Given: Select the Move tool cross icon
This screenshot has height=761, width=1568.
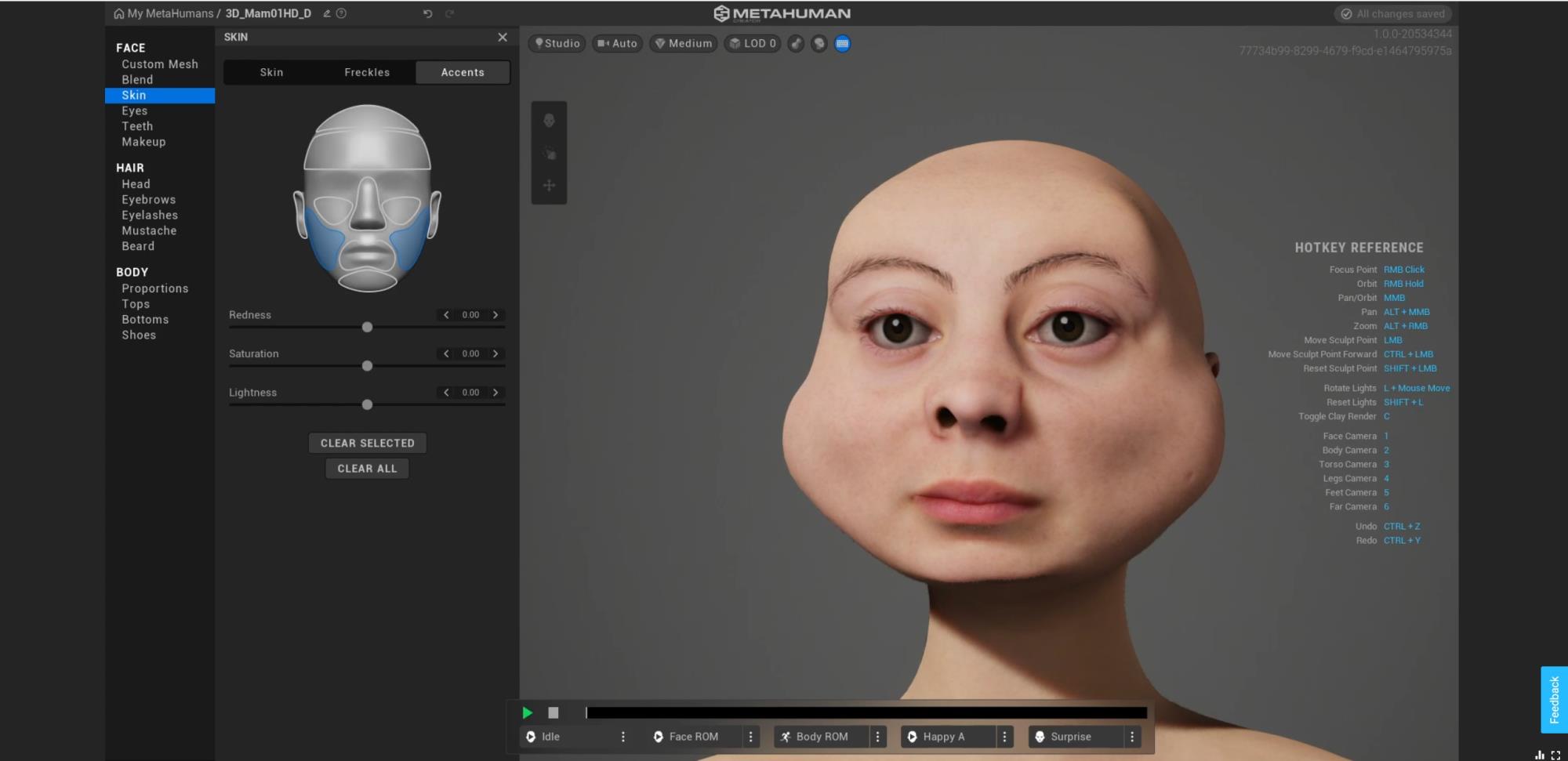Looking at the screenshot, I should coord(549,186).
